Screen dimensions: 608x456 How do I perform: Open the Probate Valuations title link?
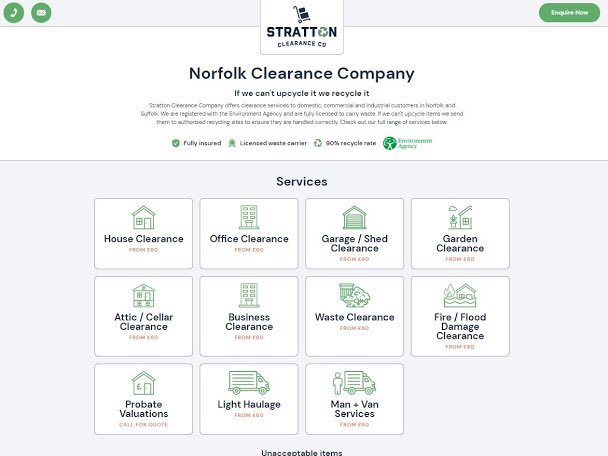(x=143, y=409)
